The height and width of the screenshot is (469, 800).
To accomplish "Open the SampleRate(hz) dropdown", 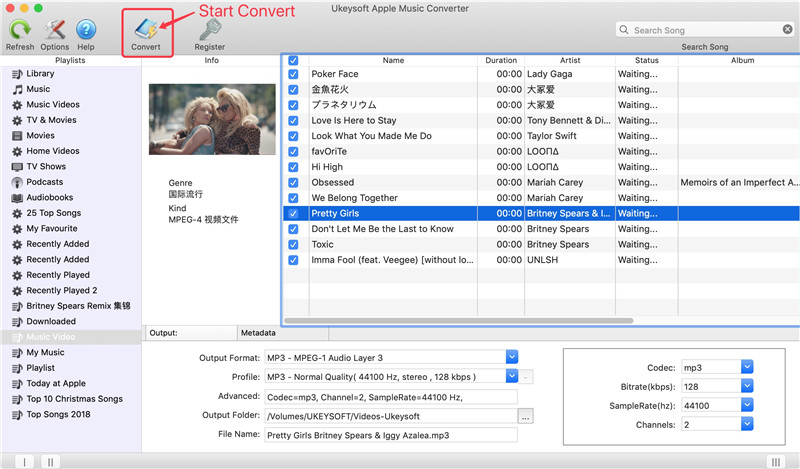I will 747,405.
